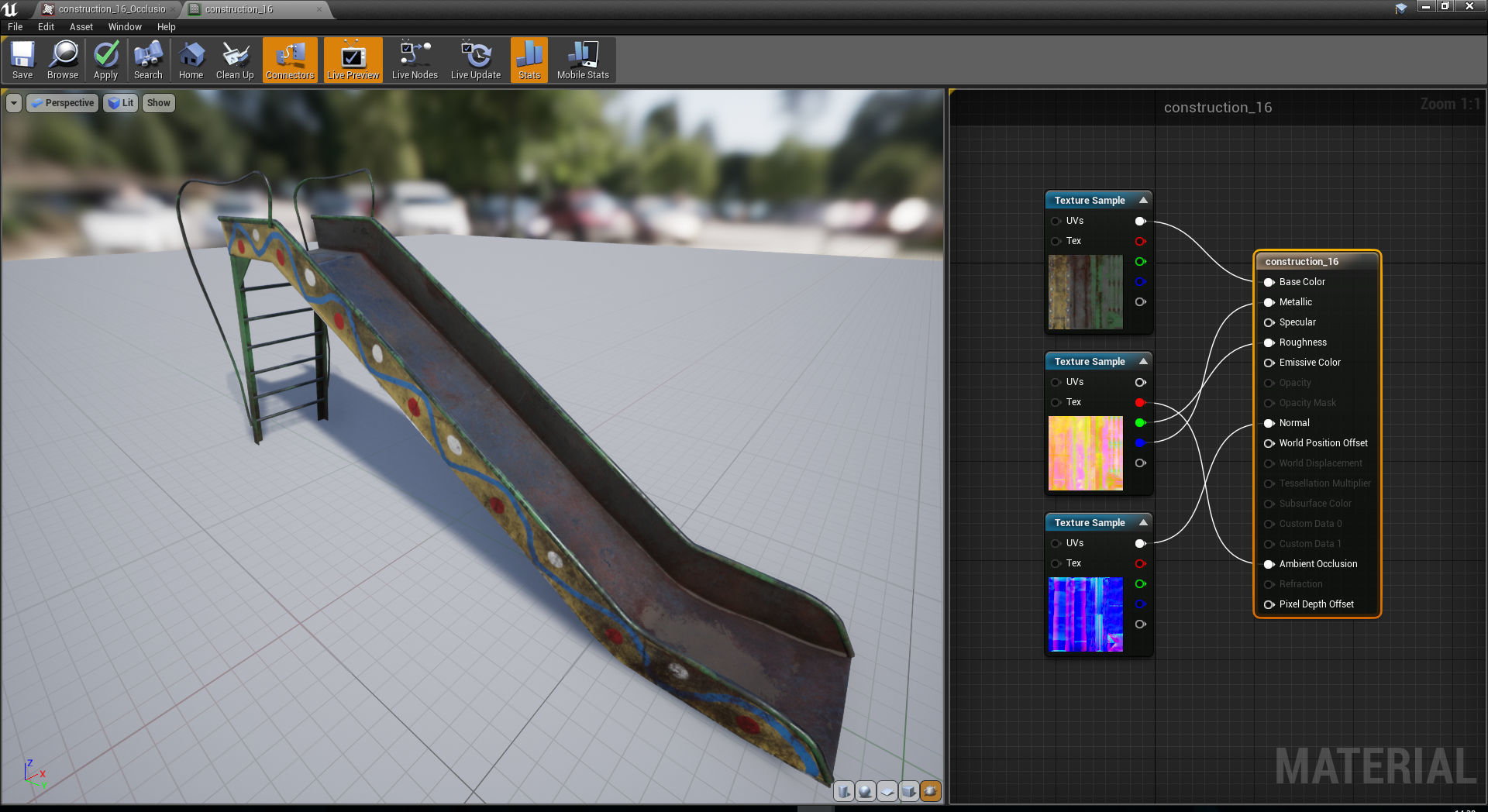The width and height of the screenshot is (1488, 812).
Task: Click the Home toolbar icon
Action: (191, 60)
